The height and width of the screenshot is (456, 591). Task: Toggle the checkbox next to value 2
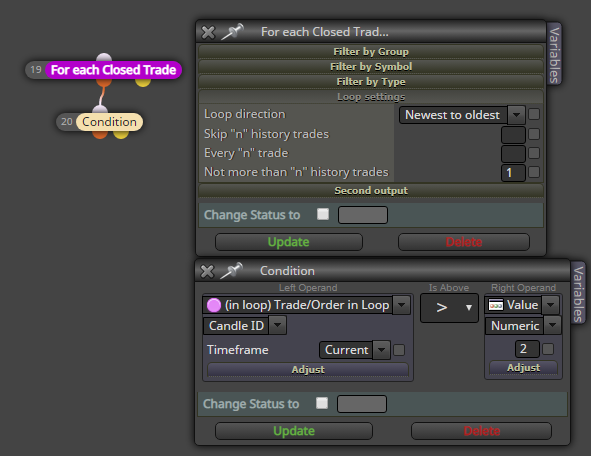(548, 349)
